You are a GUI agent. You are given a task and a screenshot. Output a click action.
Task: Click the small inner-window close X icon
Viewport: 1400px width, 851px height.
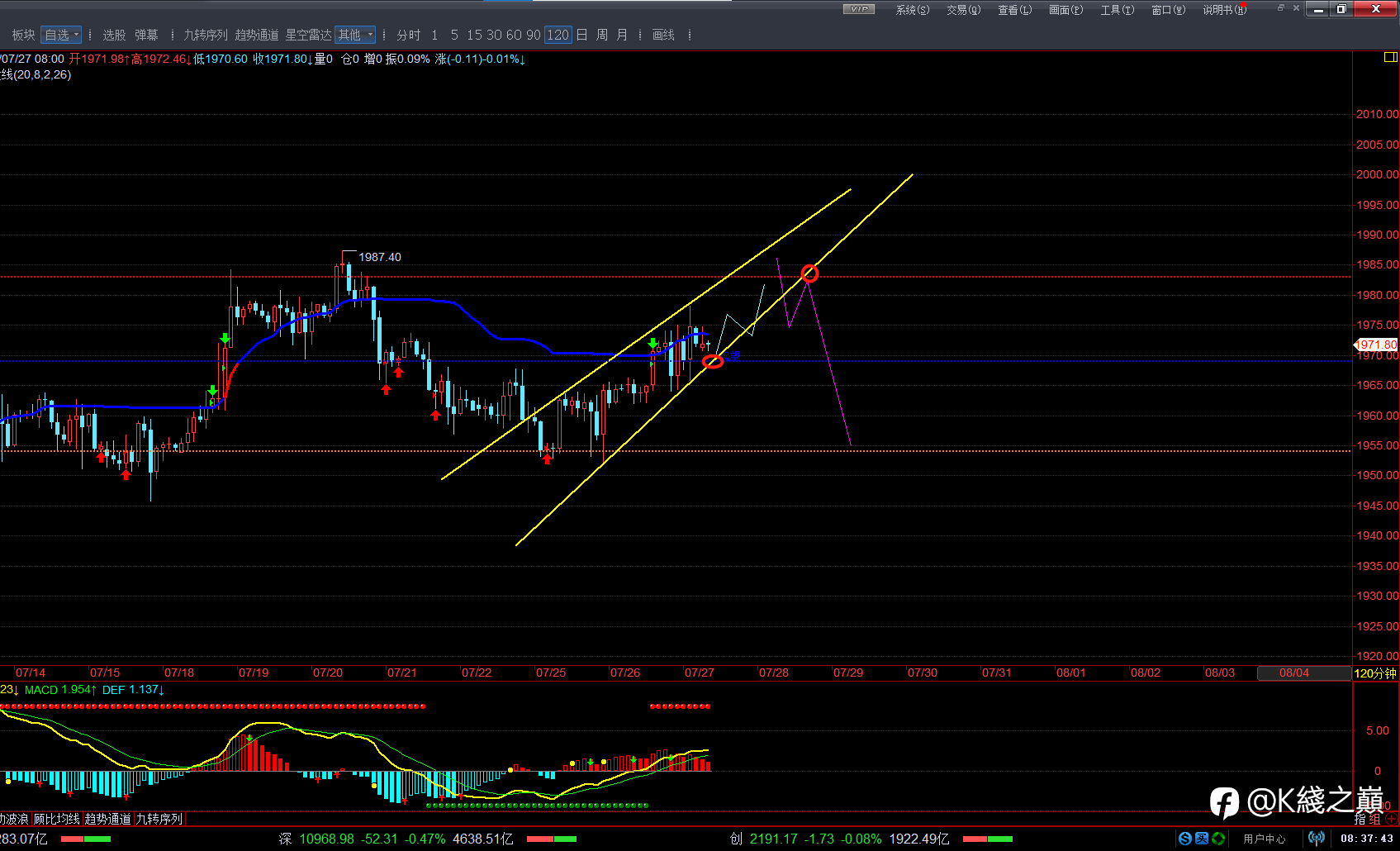pyautogui.click(x=1296, y=8)
